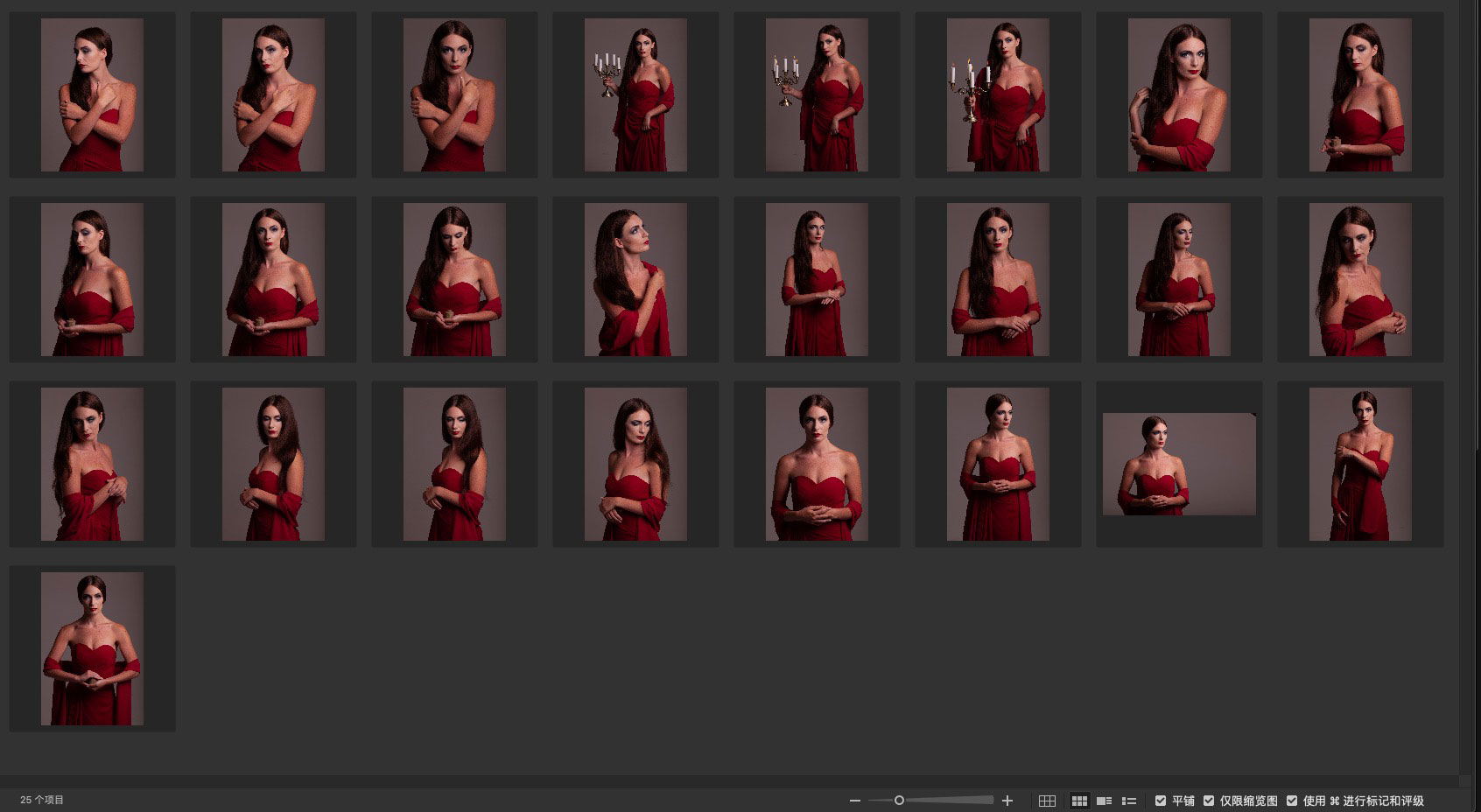Click the plus icon to enlarge thumbnails

click(x=1007, y=801)
